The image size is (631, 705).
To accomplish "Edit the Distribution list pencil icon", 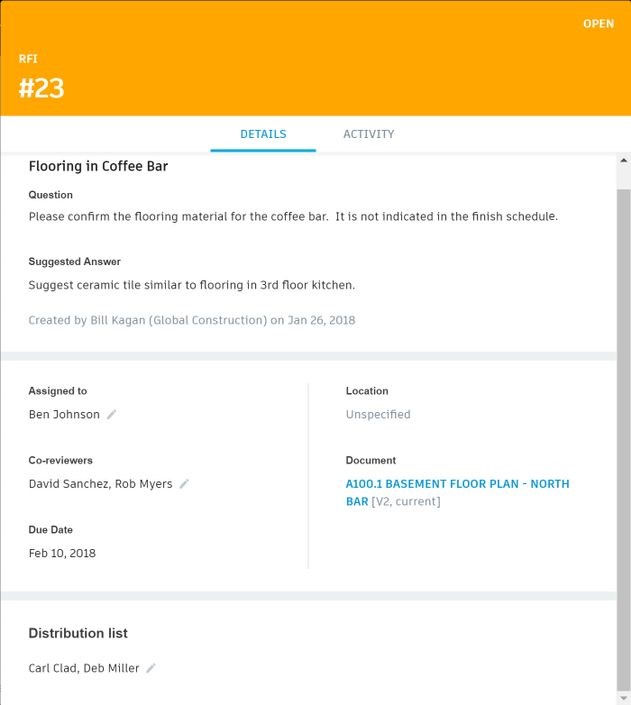I will [151, 668].
